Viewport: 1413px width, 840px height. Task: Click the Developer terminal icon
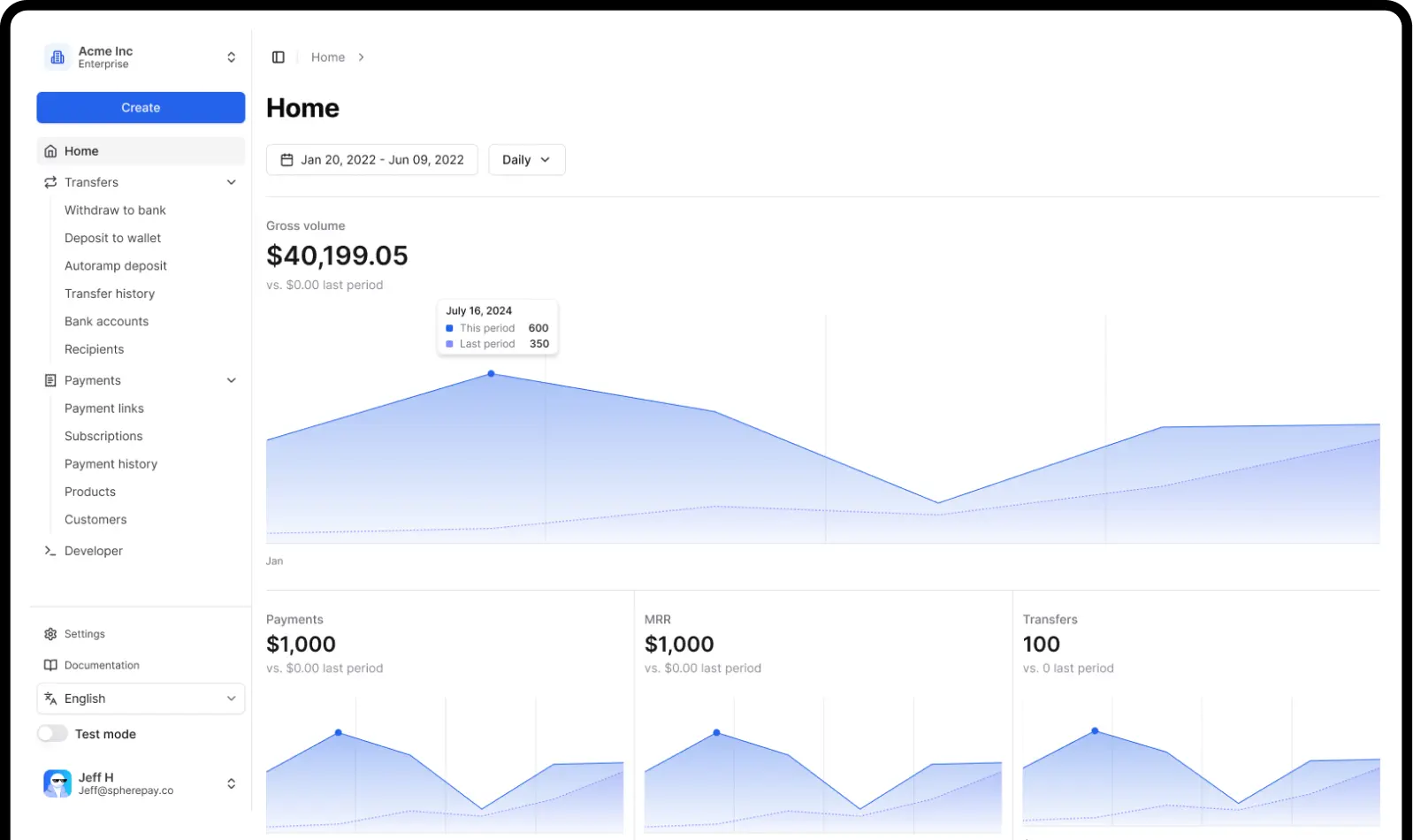50,551
